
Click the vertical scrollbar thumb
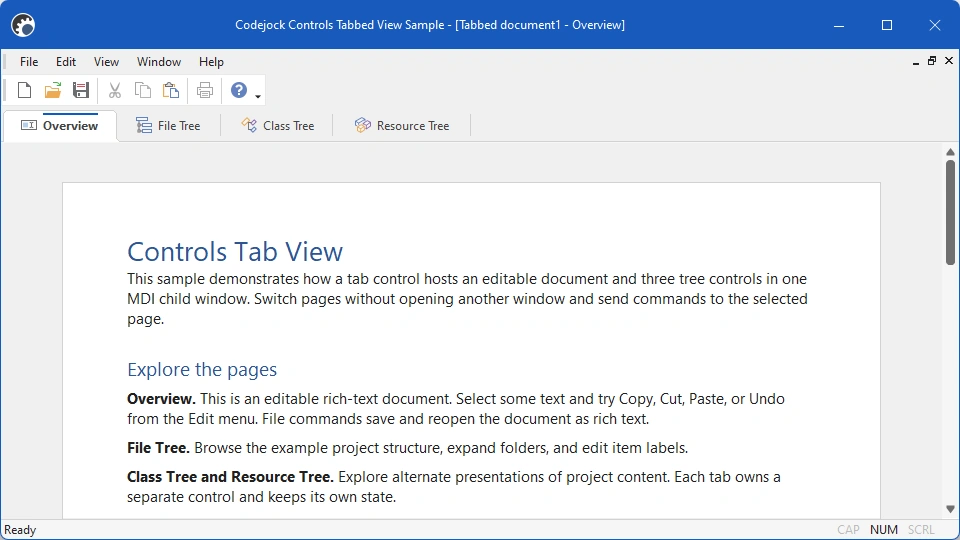click(x=950, y=212)
